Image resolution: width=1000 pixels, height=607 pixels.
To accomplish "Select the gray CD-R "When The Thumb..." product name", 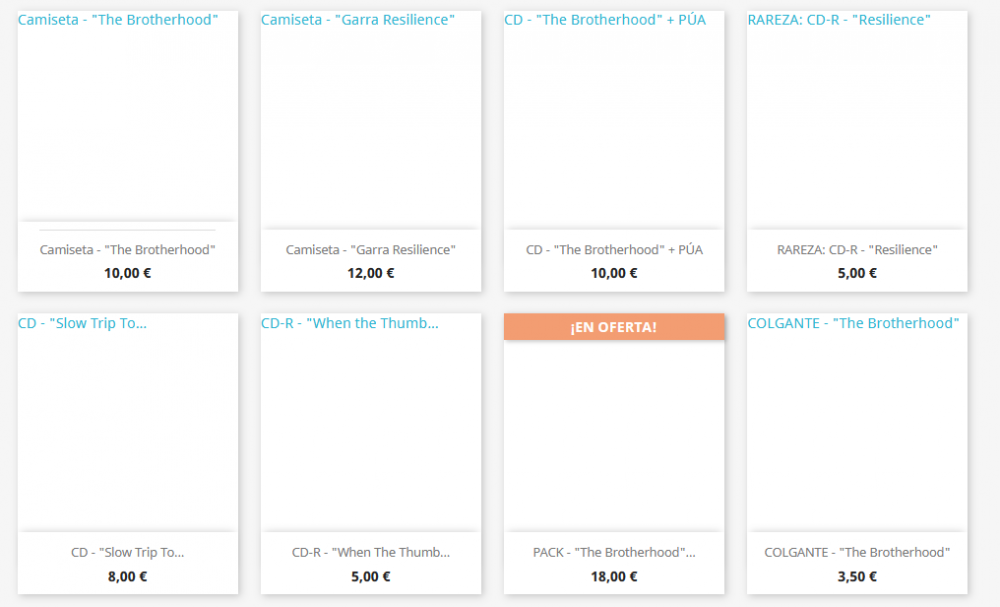I will (x=371, y=553).
